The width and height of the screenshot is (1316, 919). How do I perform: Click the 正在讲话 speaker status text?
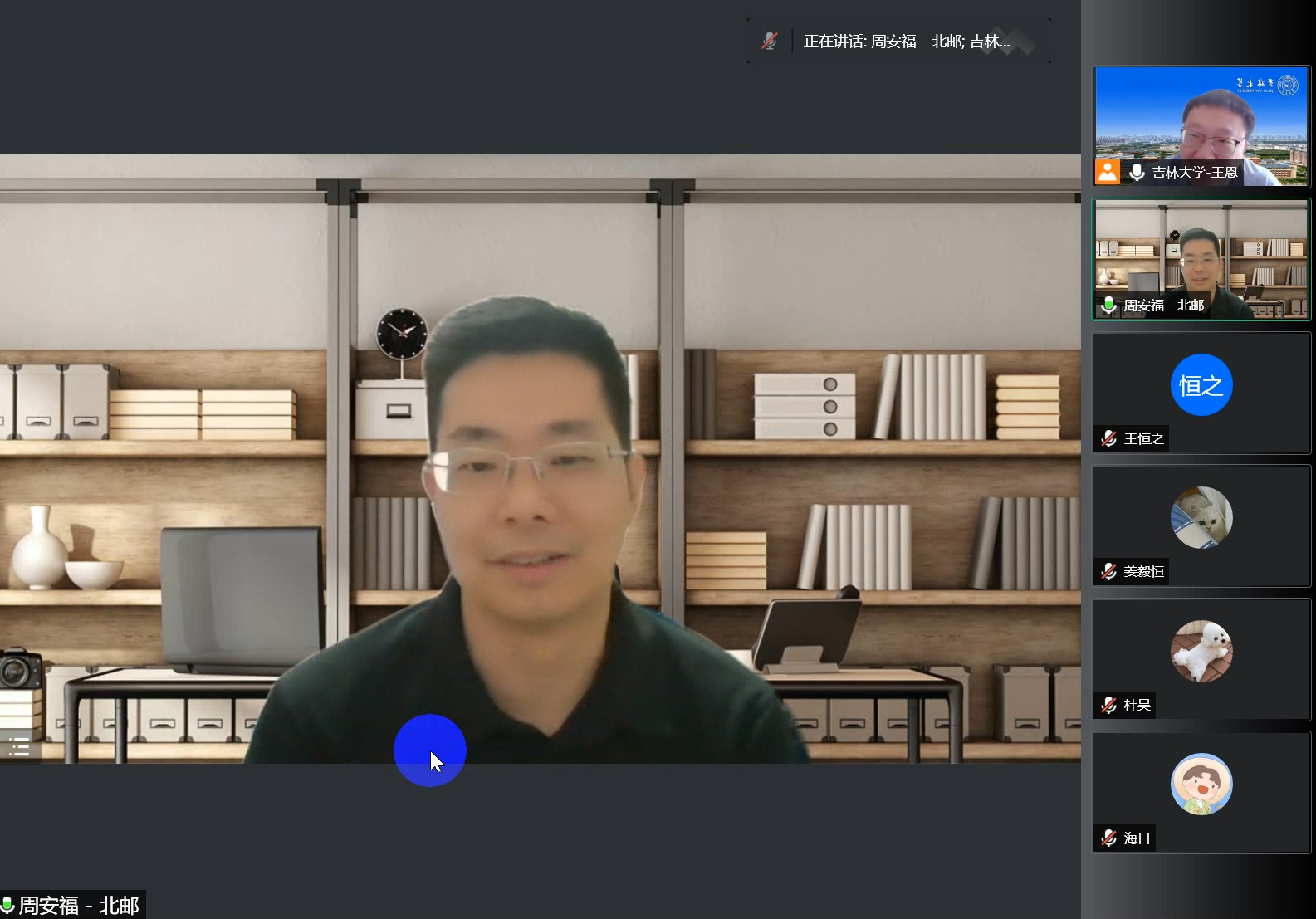click(906, 41)
